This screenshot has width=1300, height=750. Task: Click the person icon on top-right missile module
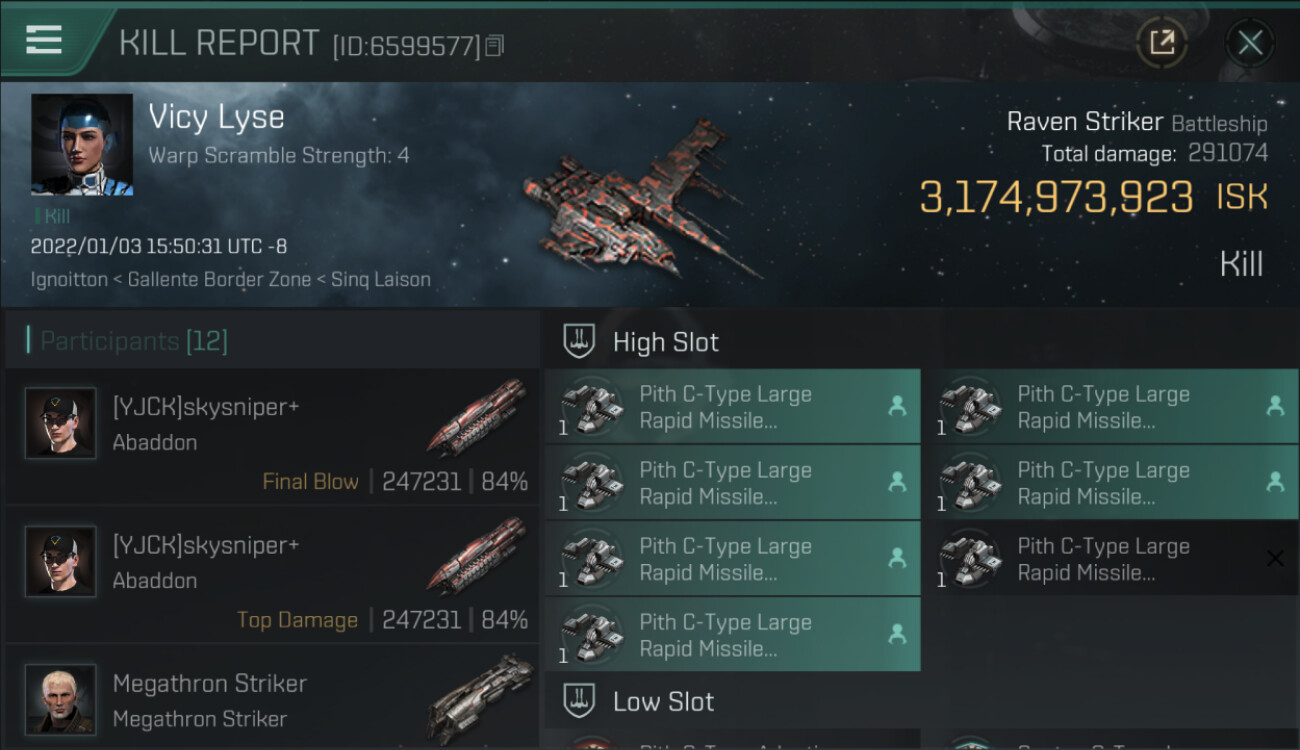pos(1275,406)
